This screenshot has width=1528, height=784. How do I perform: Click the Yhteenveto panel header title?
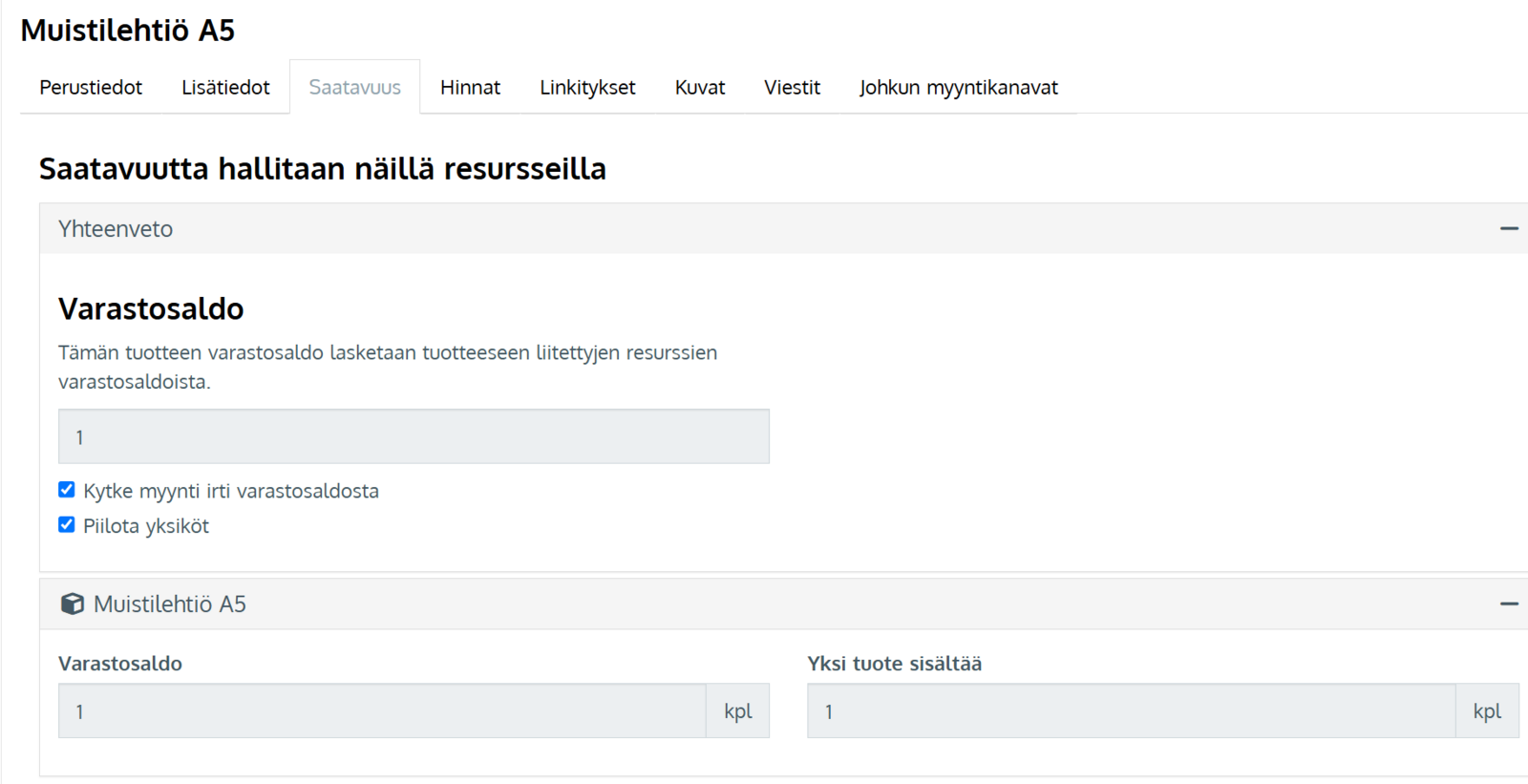click(116, 229)
